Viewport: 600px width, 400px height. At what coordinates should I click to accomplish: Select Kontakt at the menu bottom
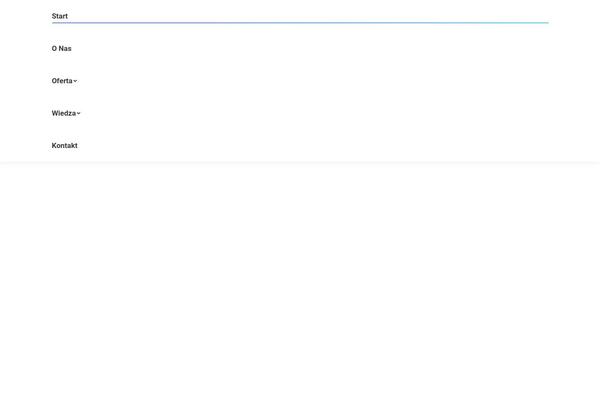click(x=65, y=145)
